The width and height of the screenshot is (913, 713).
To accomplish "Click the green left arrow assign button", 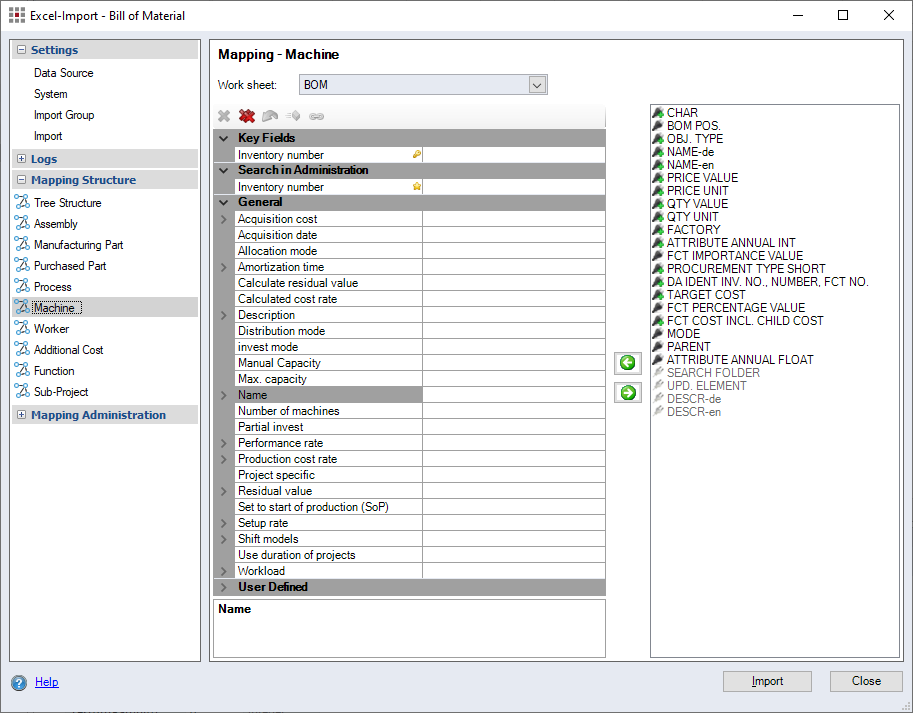I will pos(628,363).
